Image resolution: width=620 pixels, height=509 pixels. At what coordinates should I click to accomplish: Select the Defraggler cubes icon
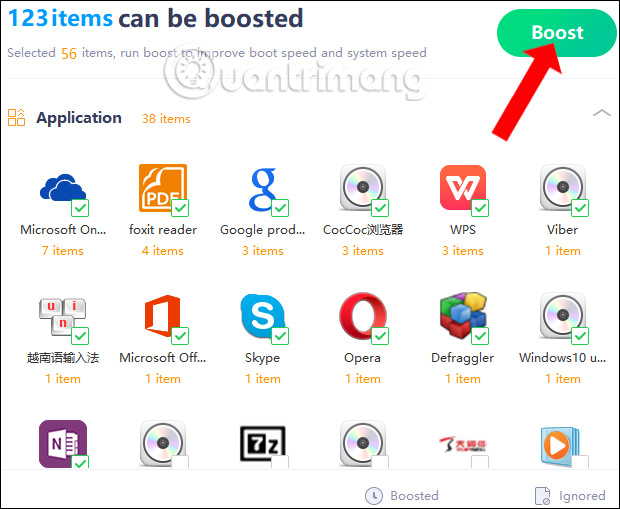pos(463,316)
